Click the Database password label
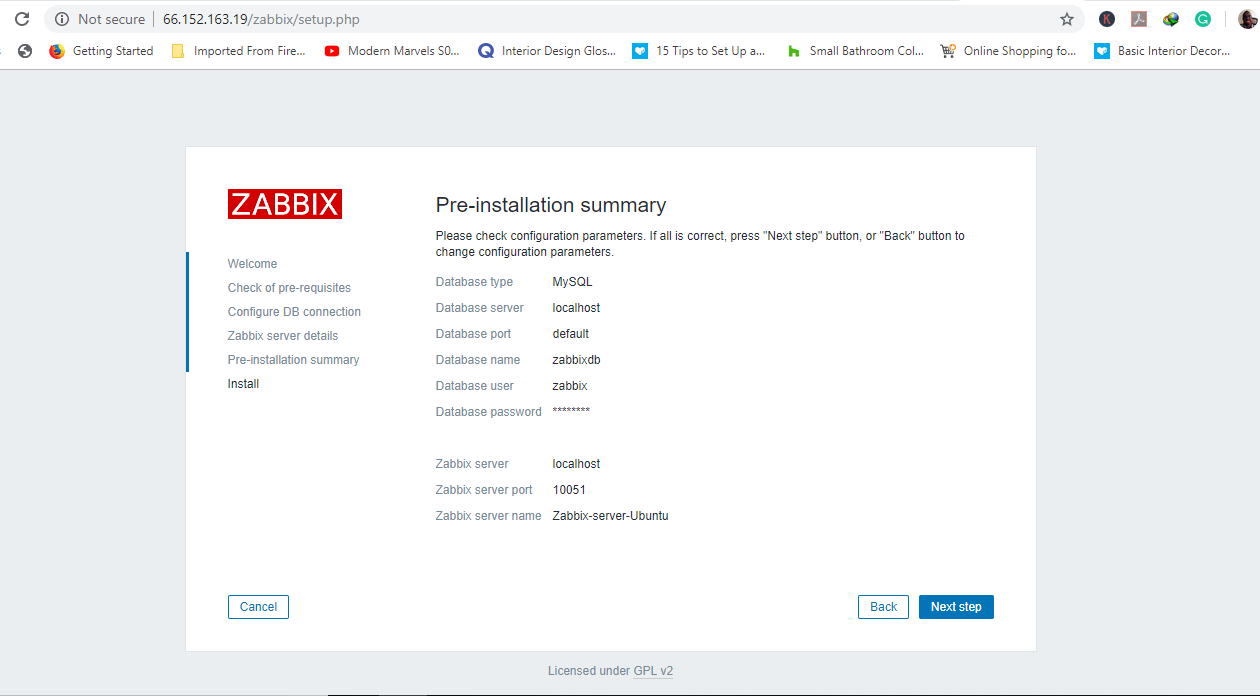 [489, 412]
